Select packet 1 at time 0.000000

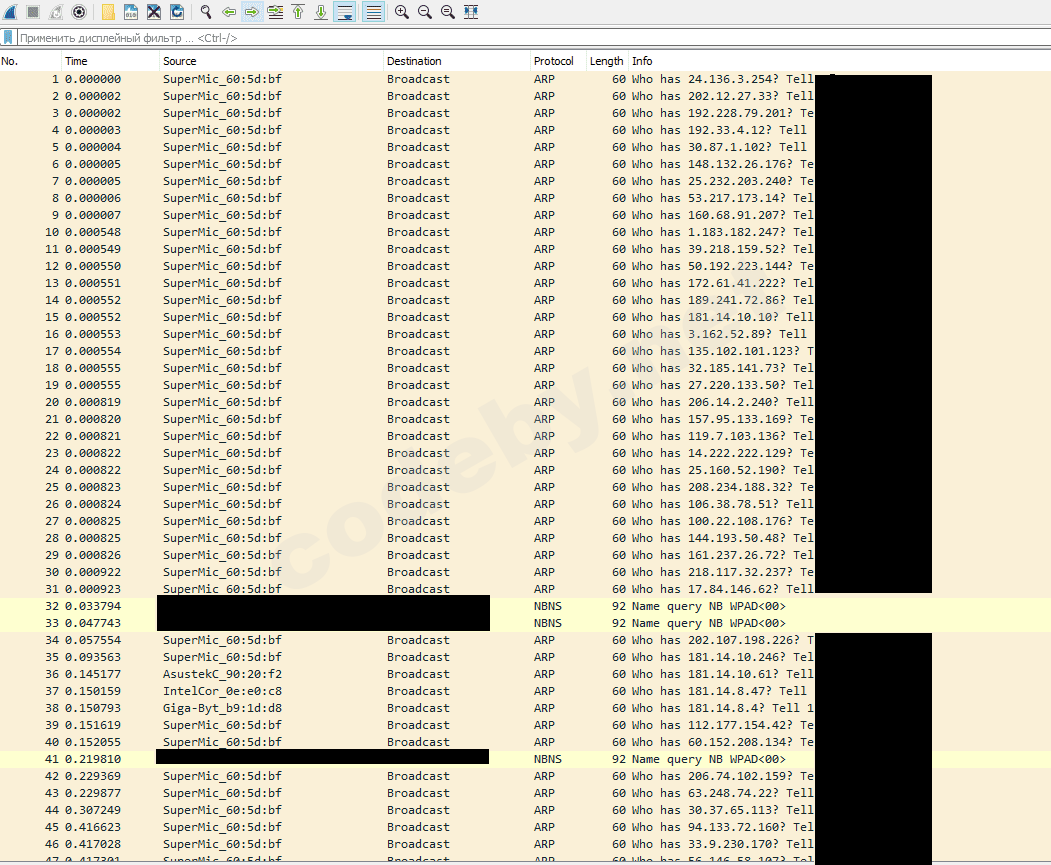[x=526, y=79]
